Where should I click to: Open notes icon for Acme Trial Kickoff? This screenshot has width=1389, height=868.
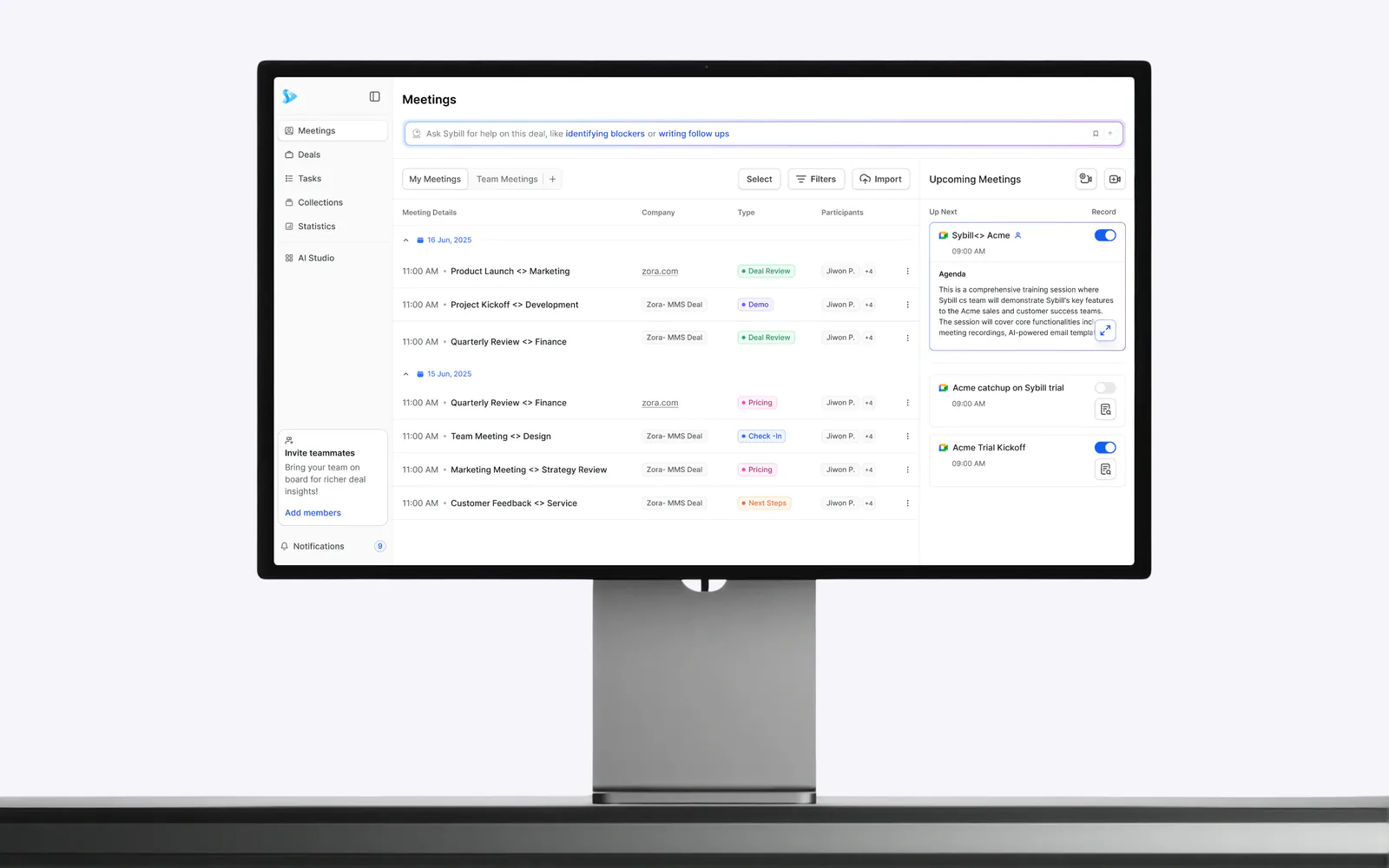[x=1105, y=470]
